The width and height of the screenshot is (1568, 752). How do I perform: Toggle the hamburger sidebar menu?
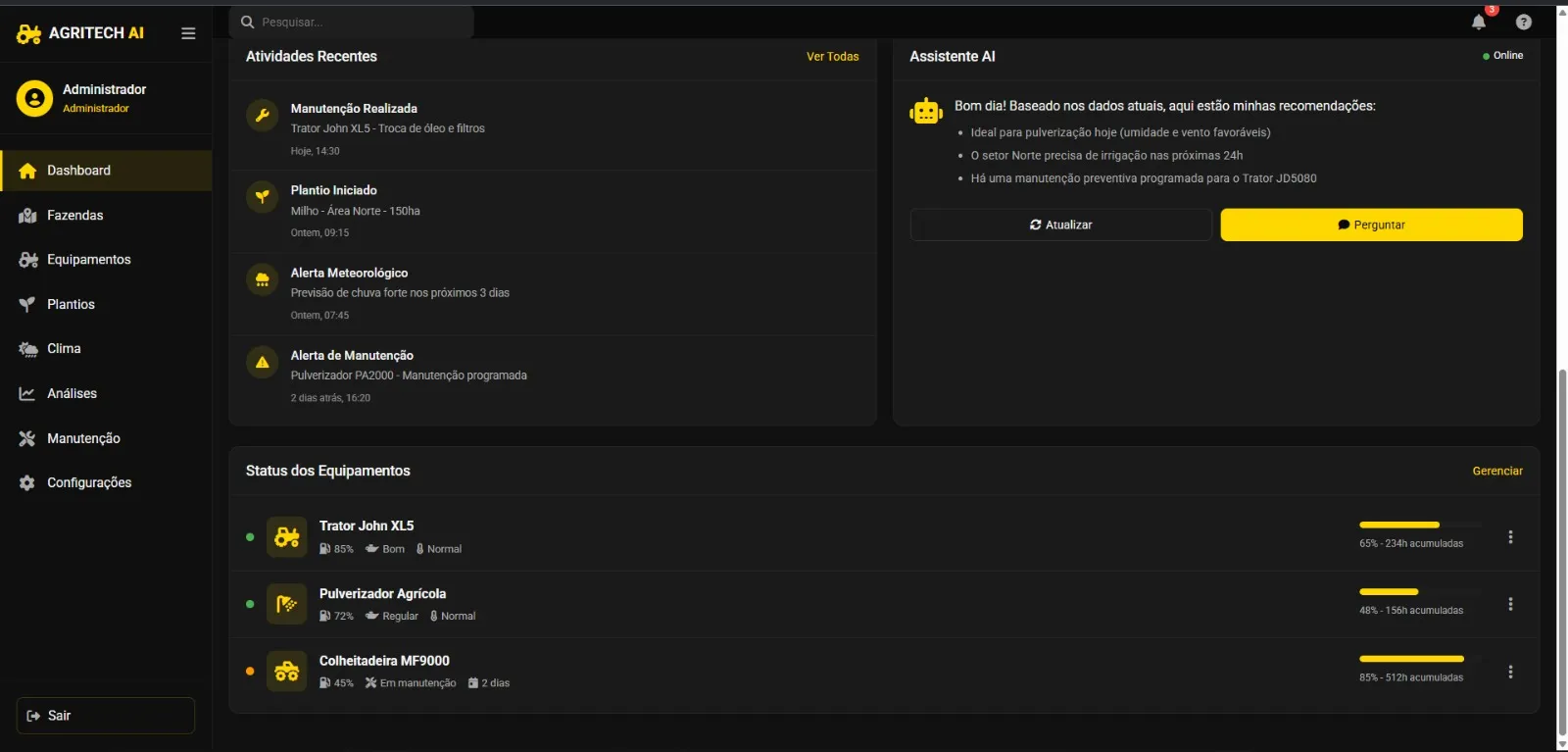(188, 33)
